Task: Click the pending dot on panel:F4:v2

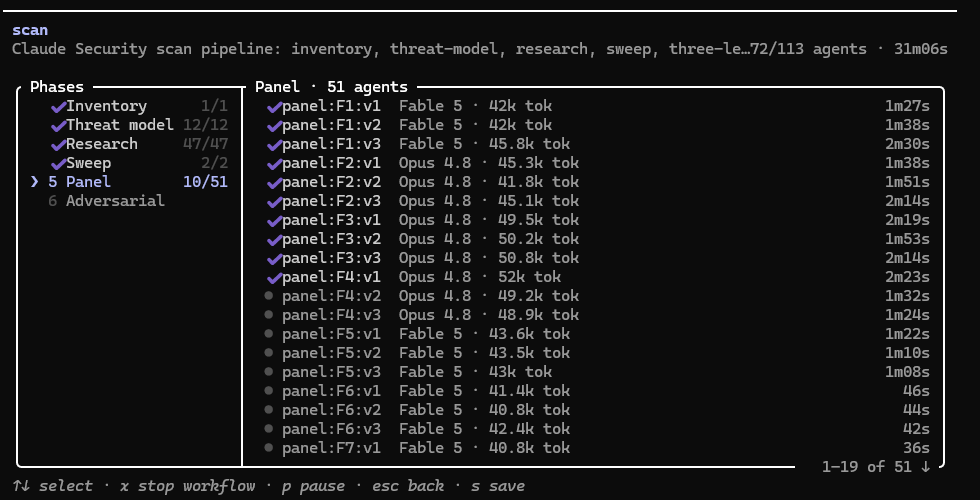Action: point(269,296)
